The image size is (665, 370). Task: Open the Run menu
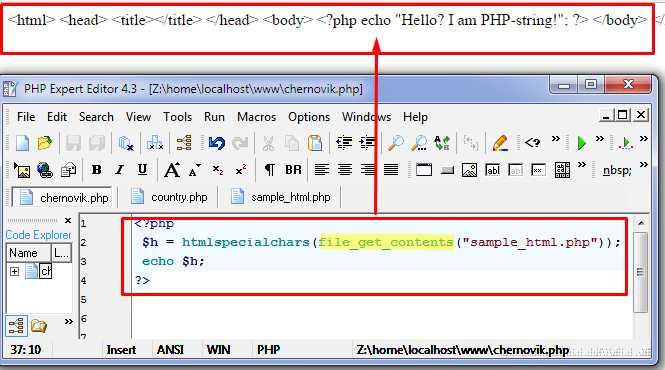(x=214, y=117)
